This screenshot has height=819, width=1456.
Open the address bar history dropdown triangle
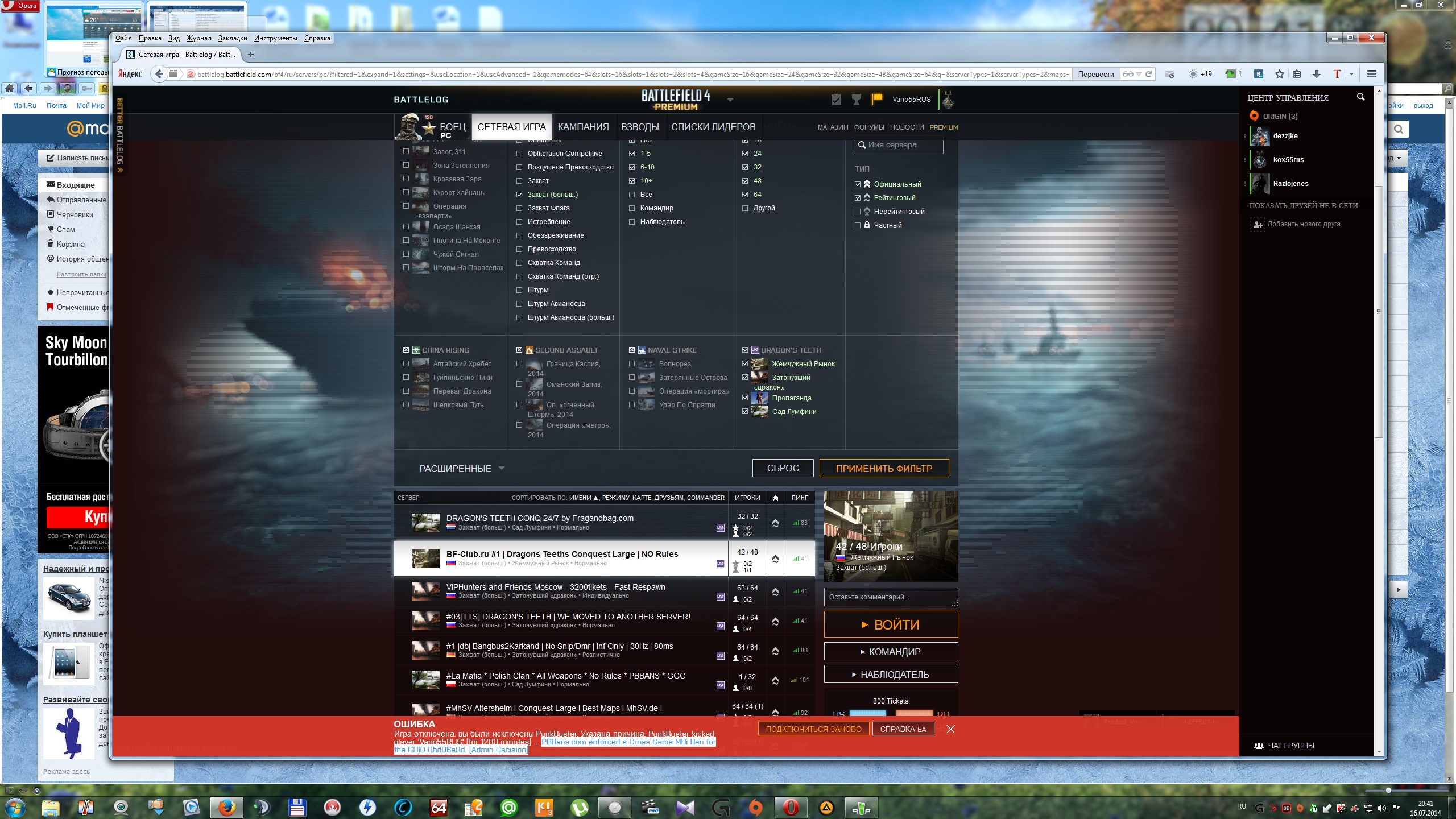tap(1139, 75)
